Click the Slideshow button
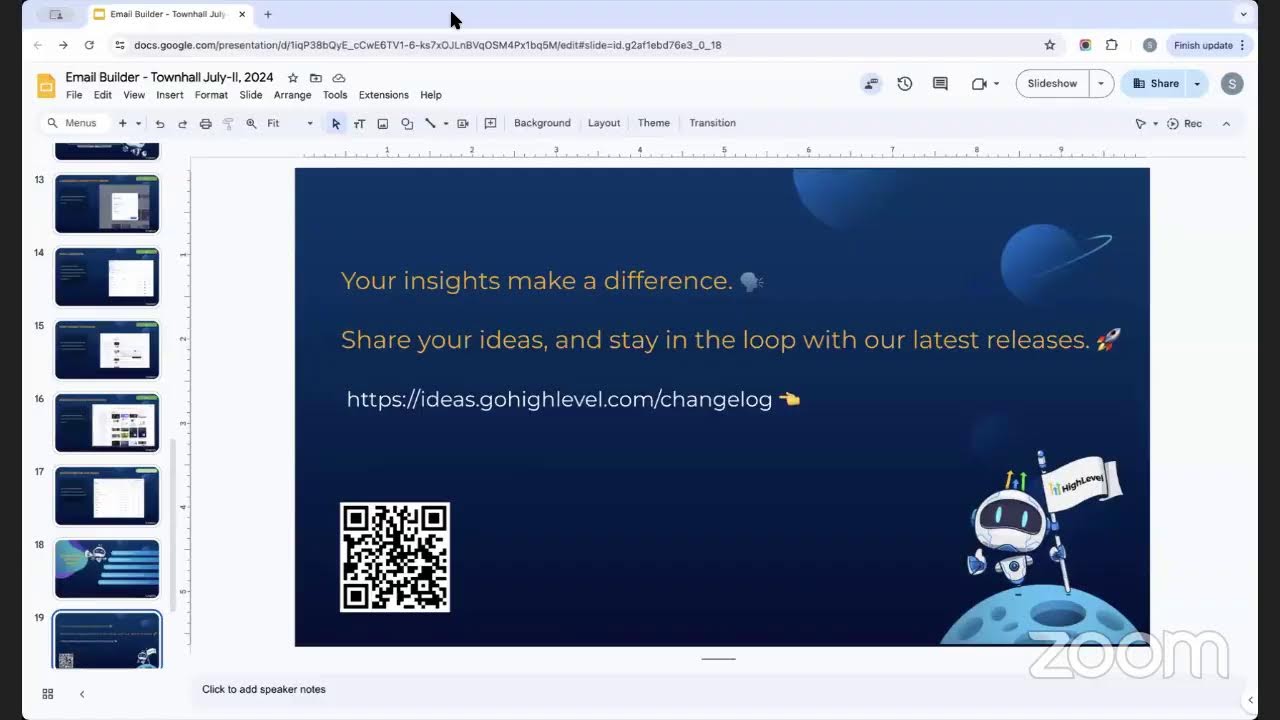1280x720 pixels. pyautogui.click(x=1053, y=84)
